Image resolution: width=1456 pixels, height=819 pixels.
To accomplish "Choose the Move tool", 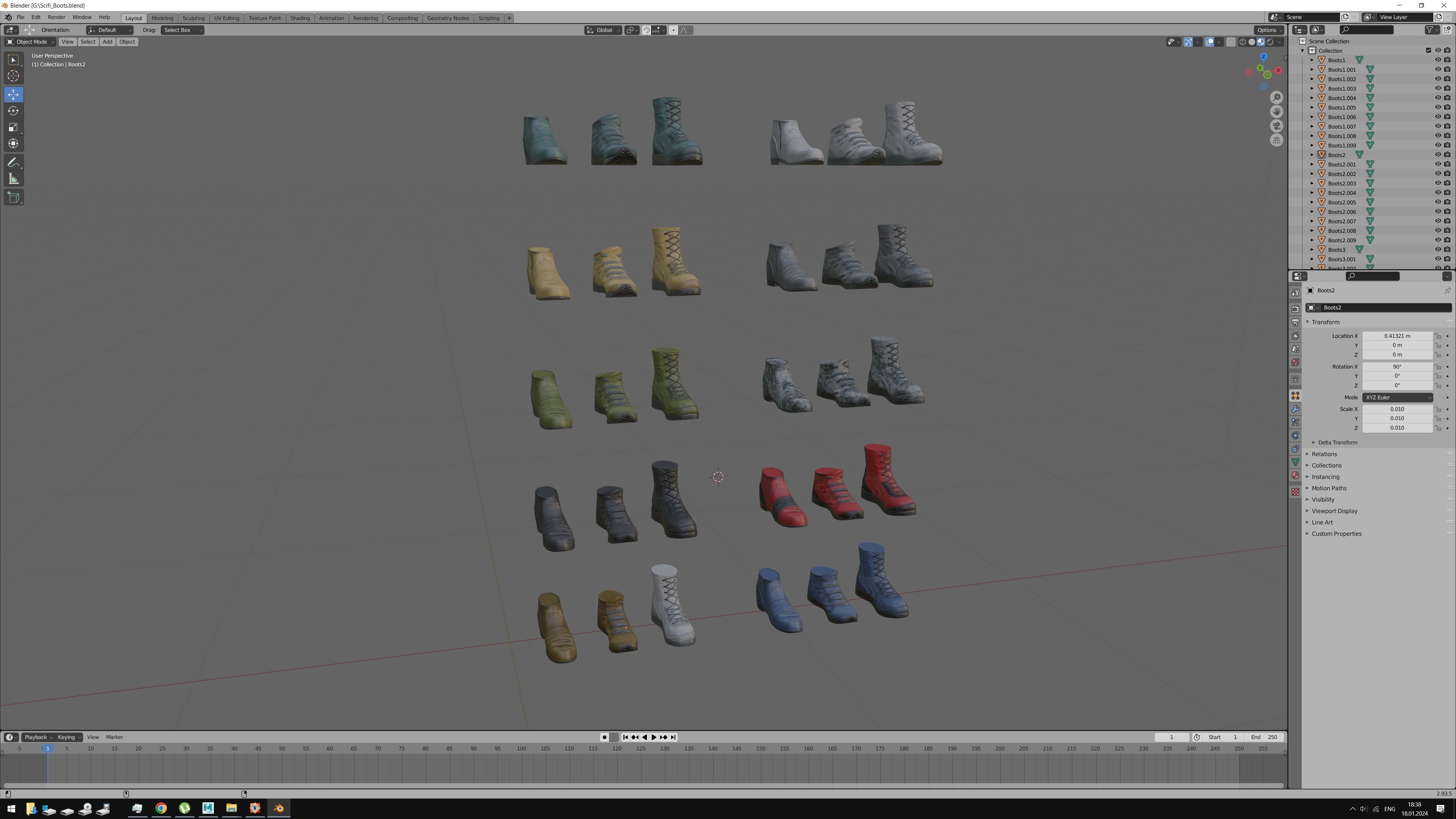I will [x=14, y=94].
